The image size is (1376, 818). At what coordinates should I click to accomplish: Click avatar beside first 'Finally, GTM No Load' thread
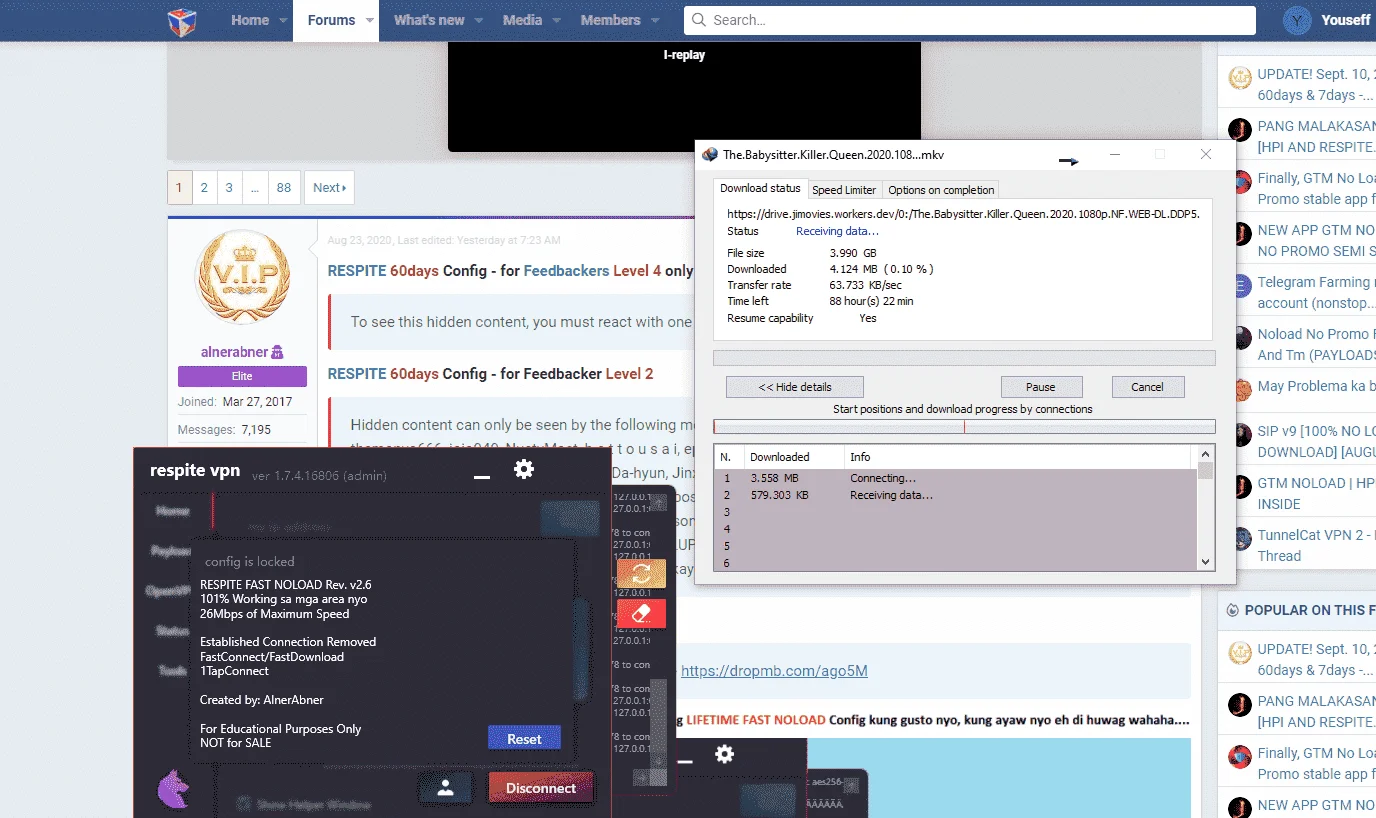coord(1240,182)
